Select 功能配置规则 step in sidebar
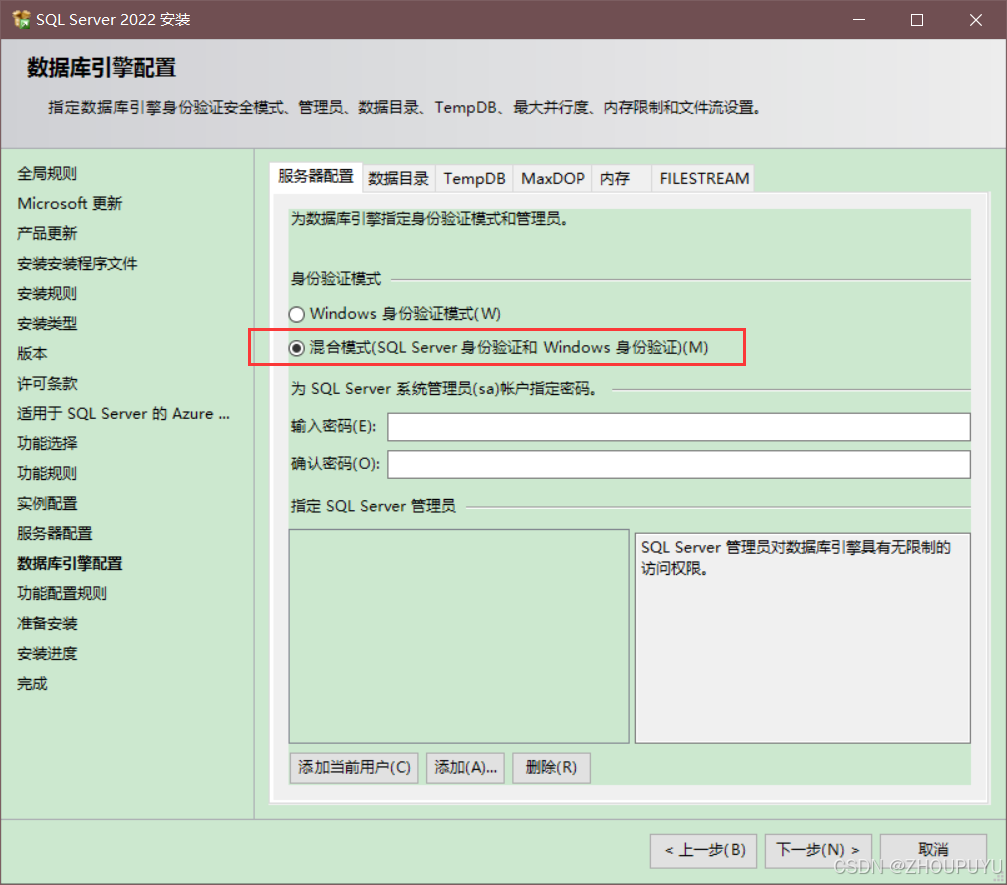 [62, 594]
